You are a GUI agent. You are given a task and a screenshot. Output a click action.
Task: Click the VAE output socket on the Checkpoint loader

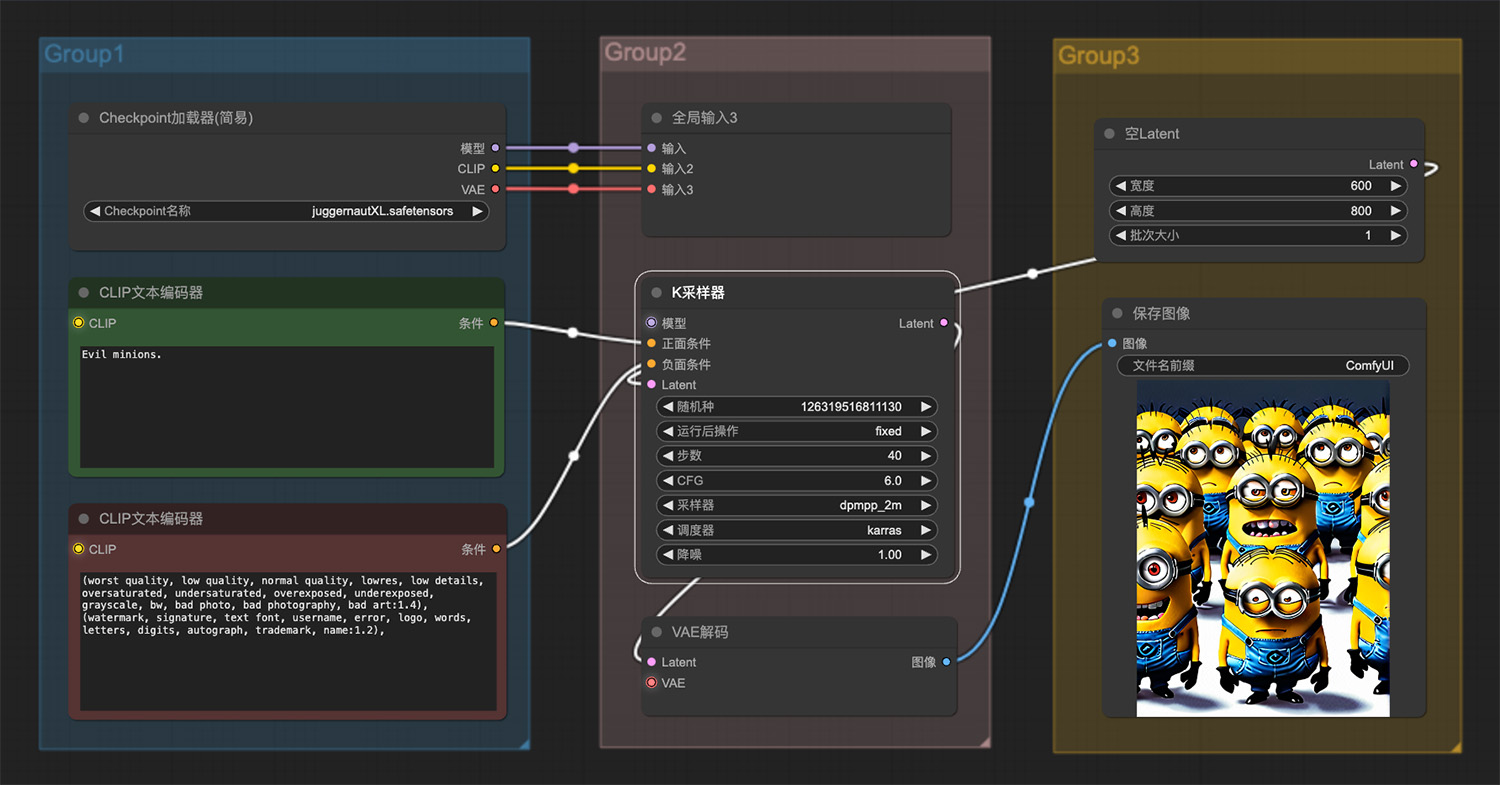click(495, 189)
